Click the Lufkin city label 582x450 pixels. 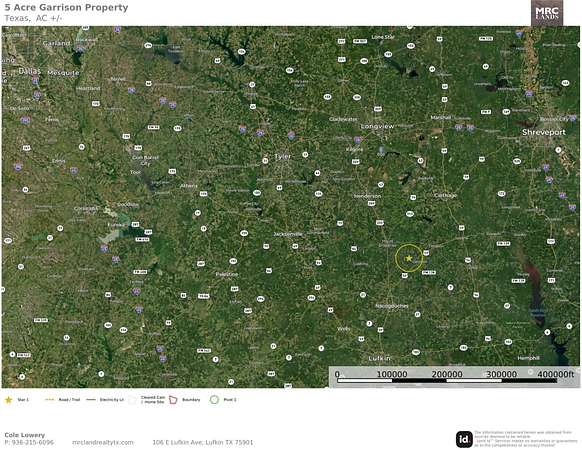coord(380,358)
